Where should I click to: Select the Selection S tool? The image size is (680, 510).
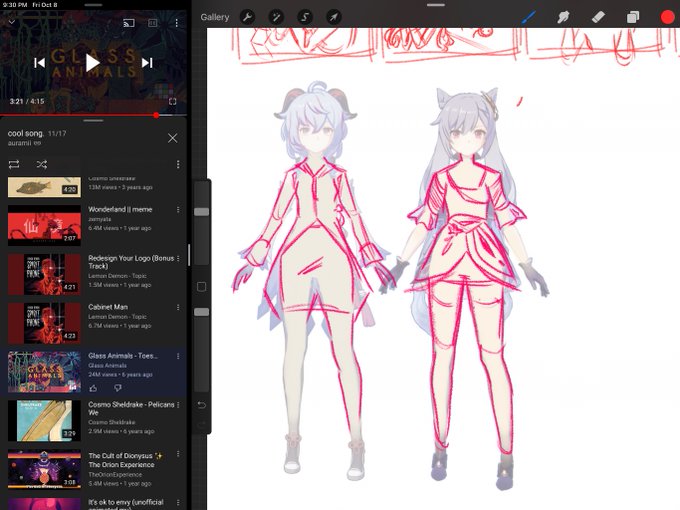click(305, 17)
